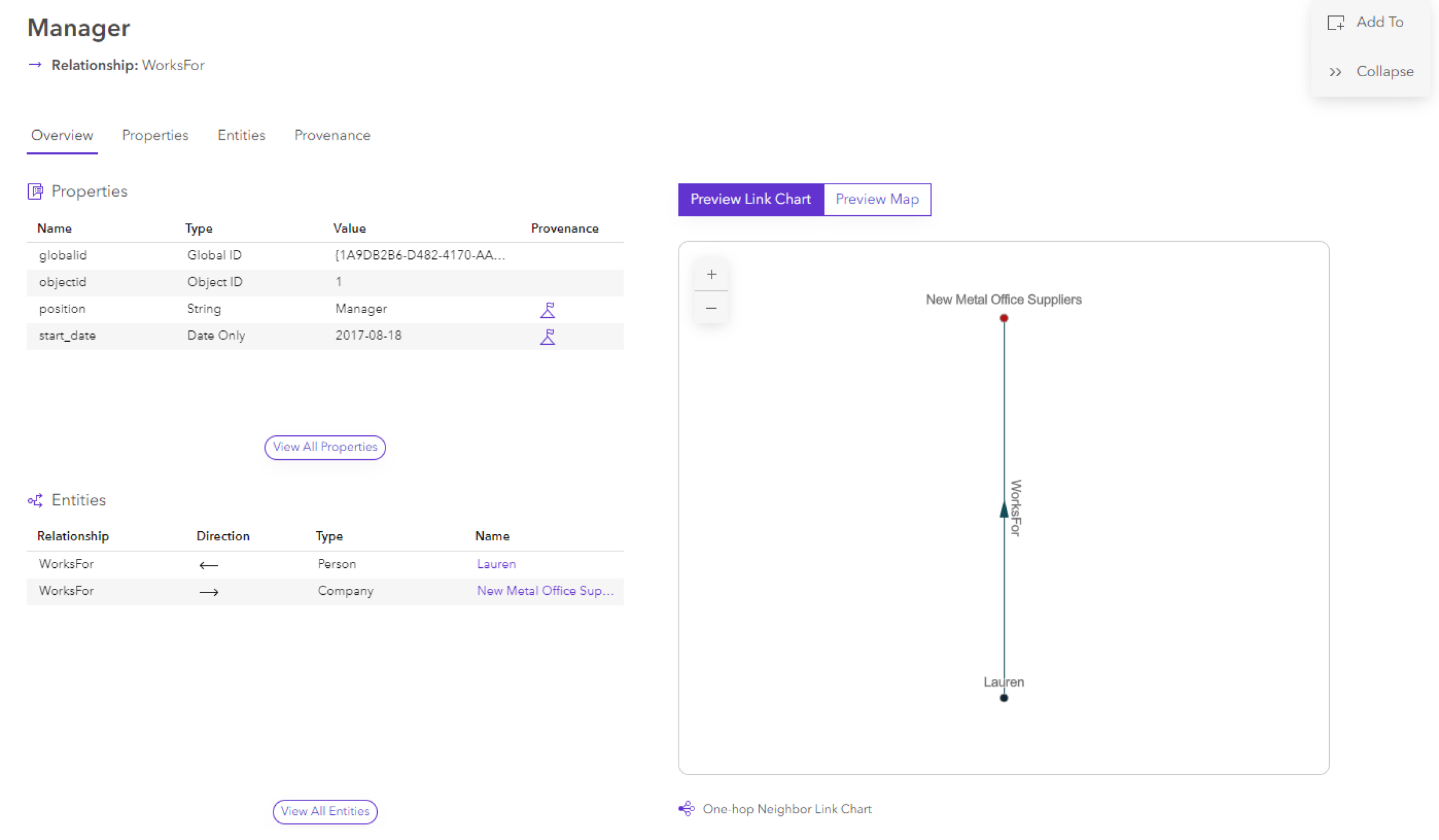The image size is (1439, 840).
Task: Open the Provenance tab
Action: click(x=332, y=135)
